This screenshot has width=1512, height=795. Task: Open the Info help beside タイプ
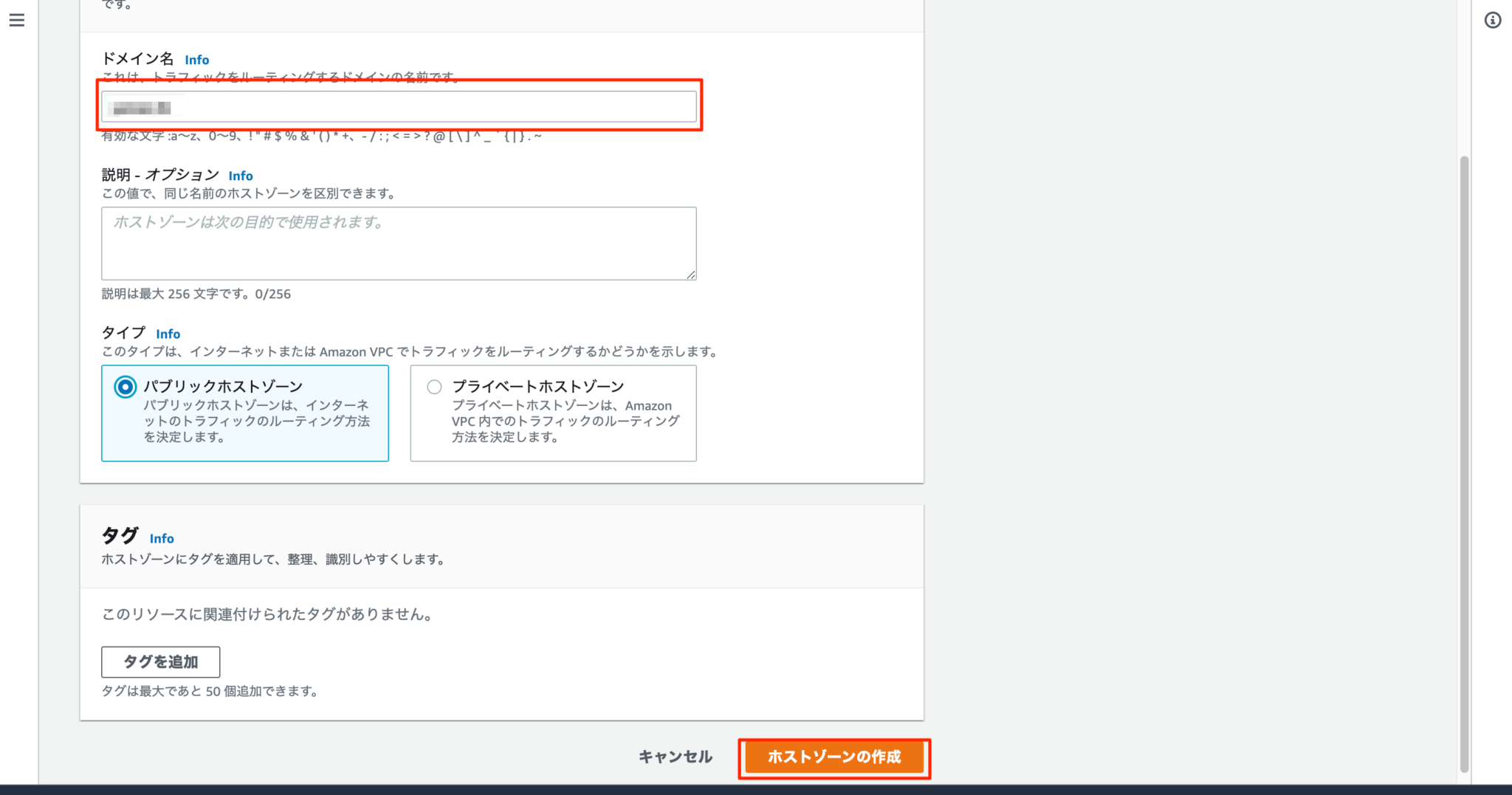coord(168,334)
